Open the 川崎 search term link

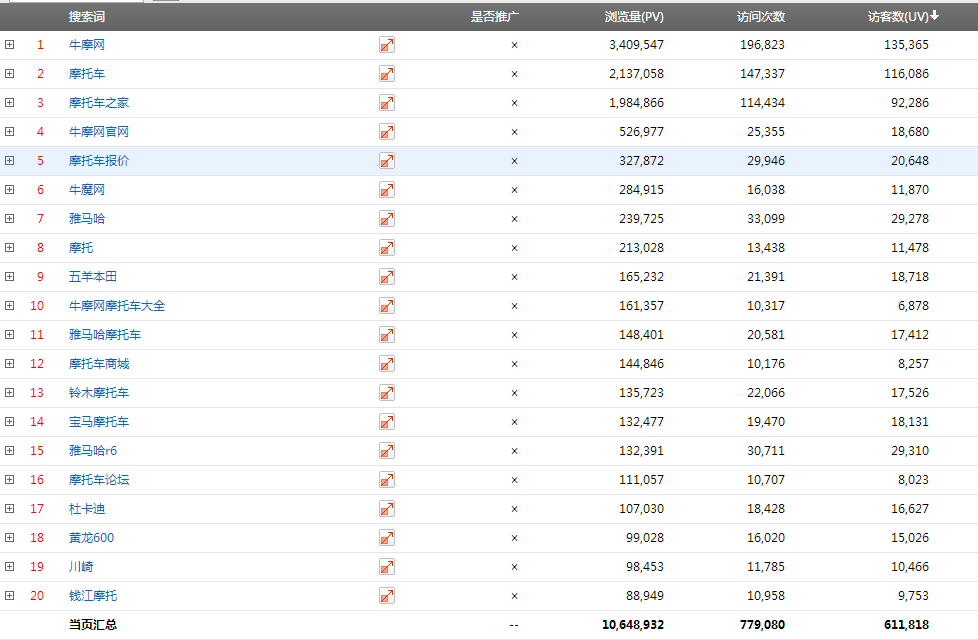pyautogui.click(x=80, y=567)
